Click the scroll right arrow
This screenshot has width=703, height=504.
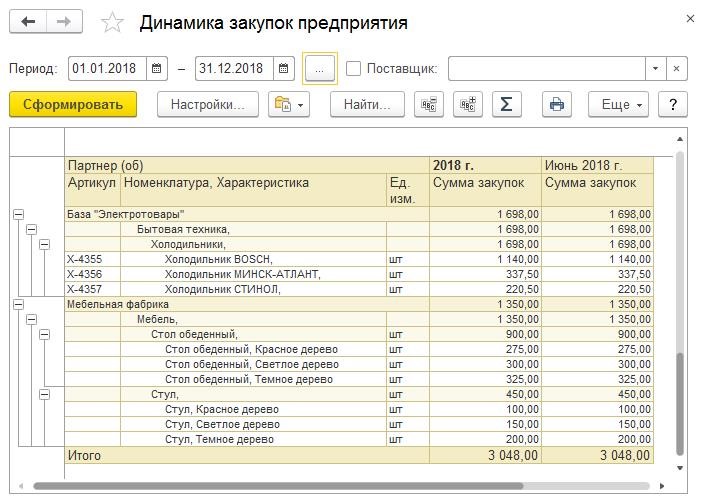click(x=662, y=486)
